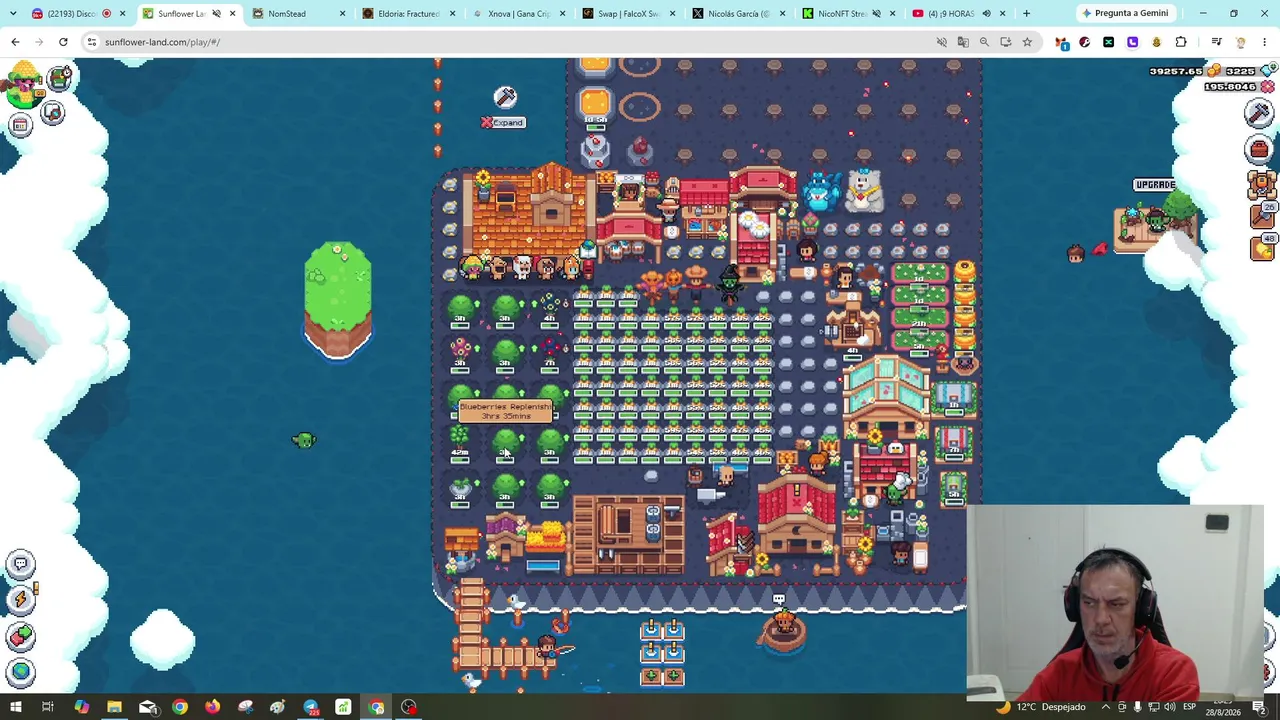Click the 12°C Despejado weather widget
The height and width of the screenshot is (720, 1280).
coord(1040,707)
